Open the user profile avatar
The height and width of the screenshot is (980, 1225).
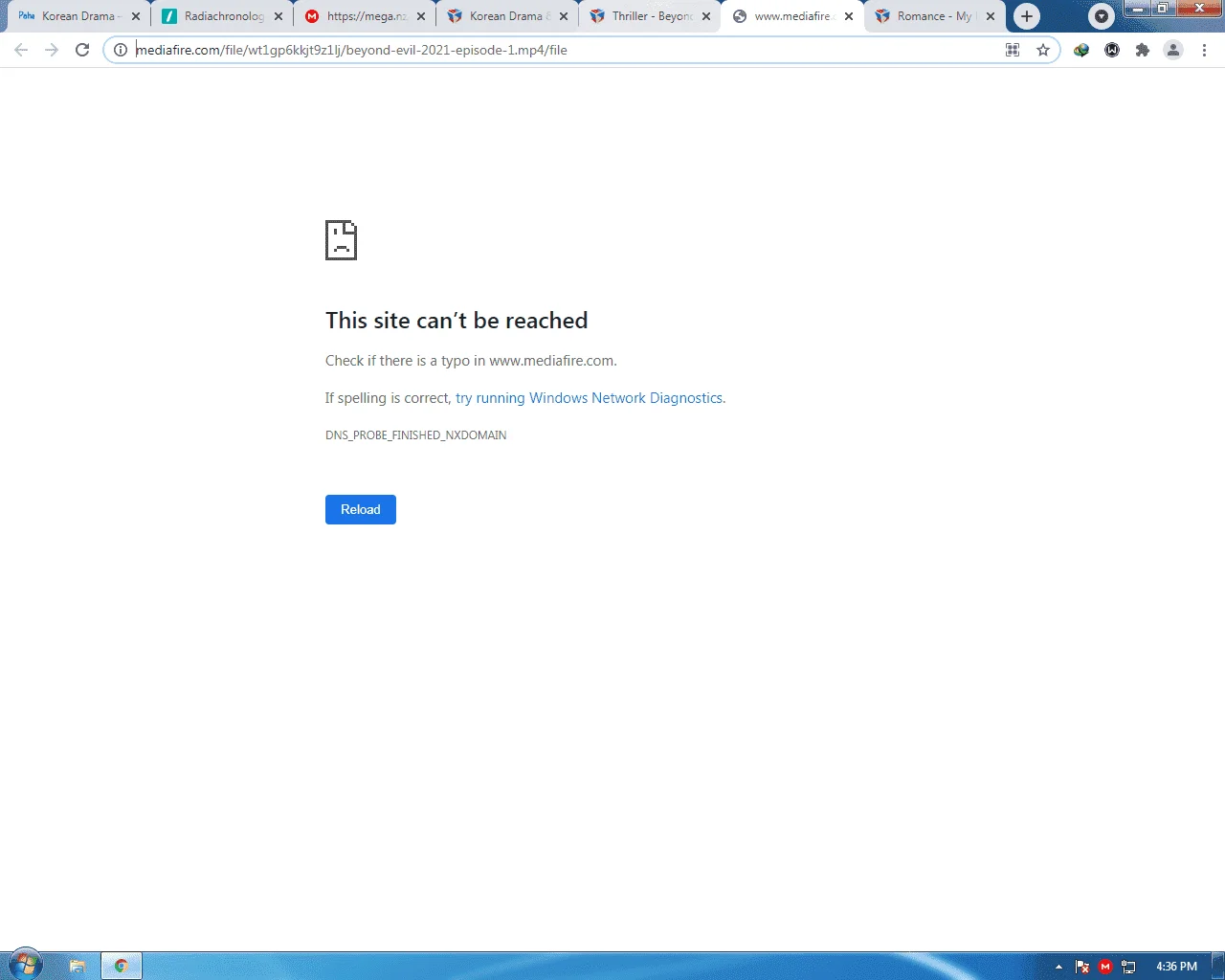tap(1173, 50)
